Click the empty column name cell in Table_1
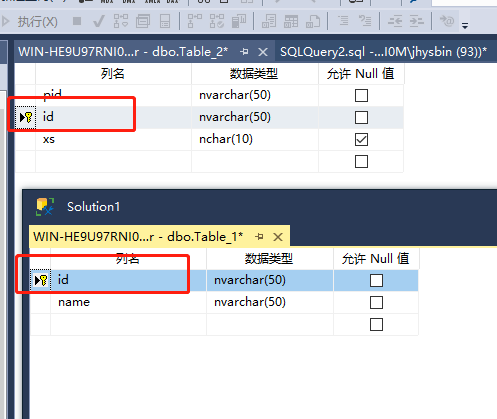Screen dimensions: 497x419 128,324
